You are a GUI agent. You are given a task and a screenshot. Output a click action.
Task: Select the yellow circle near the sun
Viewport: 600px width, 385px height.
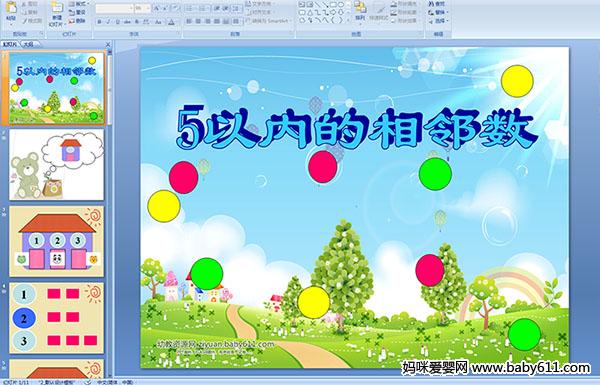(x=517, y=81)
